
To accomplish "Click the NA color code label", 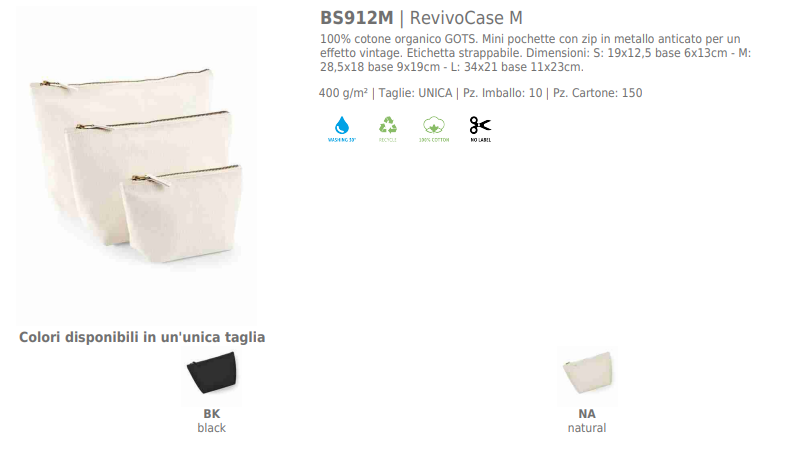I will (587, 414).
